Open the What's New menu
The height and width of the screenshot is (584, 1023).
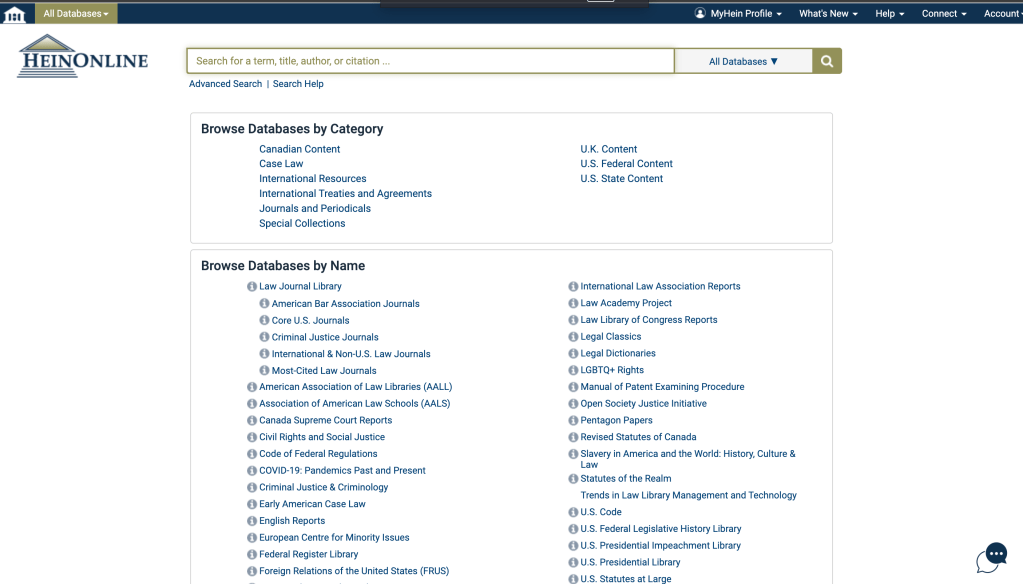coord(829,14)
